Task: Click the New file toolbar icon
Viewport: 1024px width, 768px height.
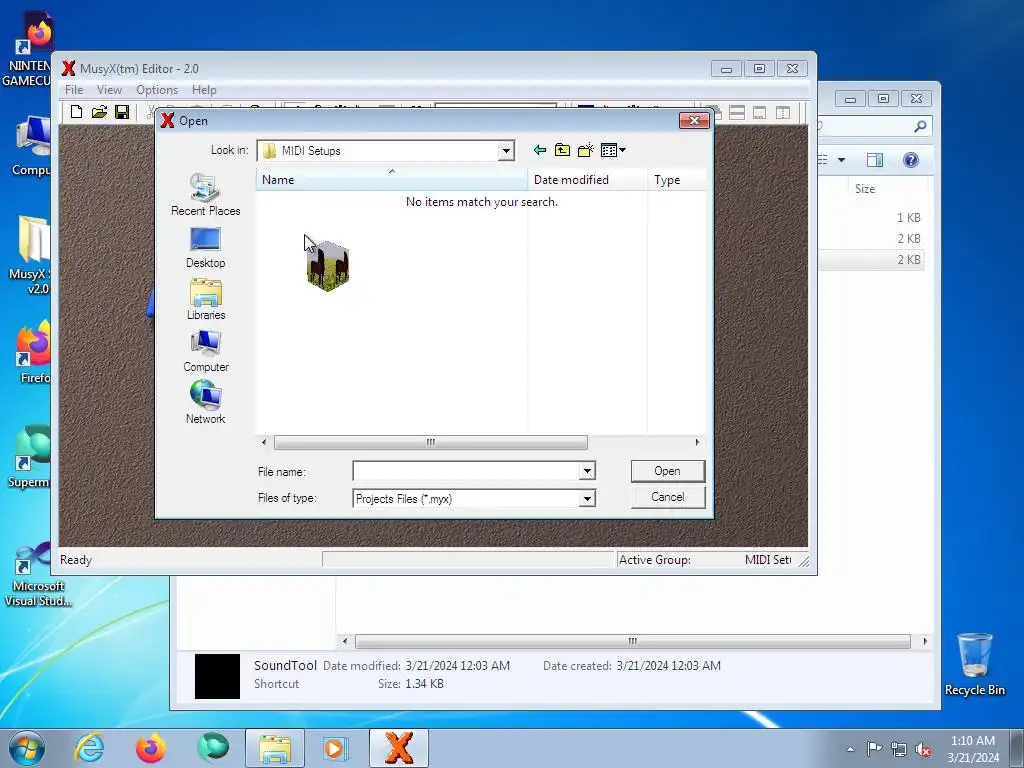Action: 76,112
